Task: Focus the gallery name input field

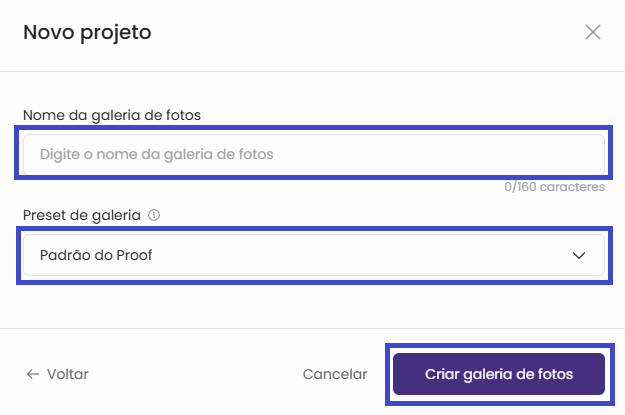Action: pyautogui.click(x=314, y=154)
